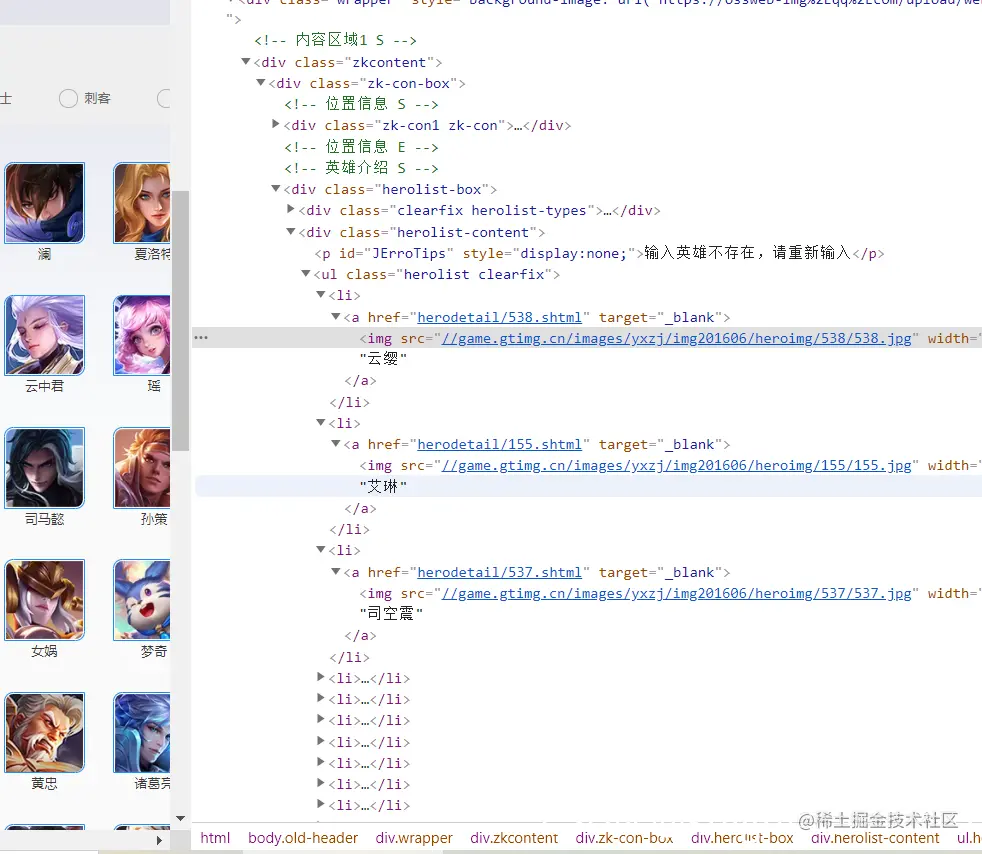Viewport: 982px width, 854px height.
Task: Follow the herodetail/538.shtml link
Action: [x=499, y=317]
